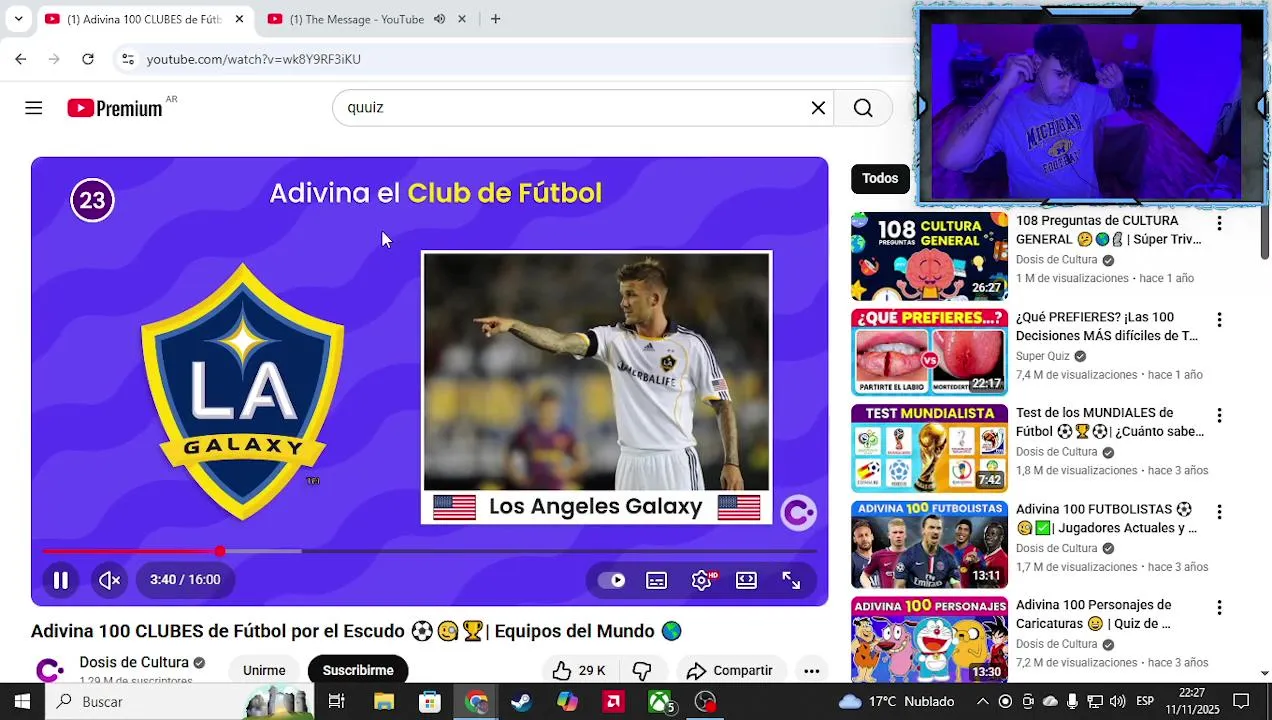Toggle the autoplay switch in player
This screenshot has height=720, width=1272.
coord(611,580)
